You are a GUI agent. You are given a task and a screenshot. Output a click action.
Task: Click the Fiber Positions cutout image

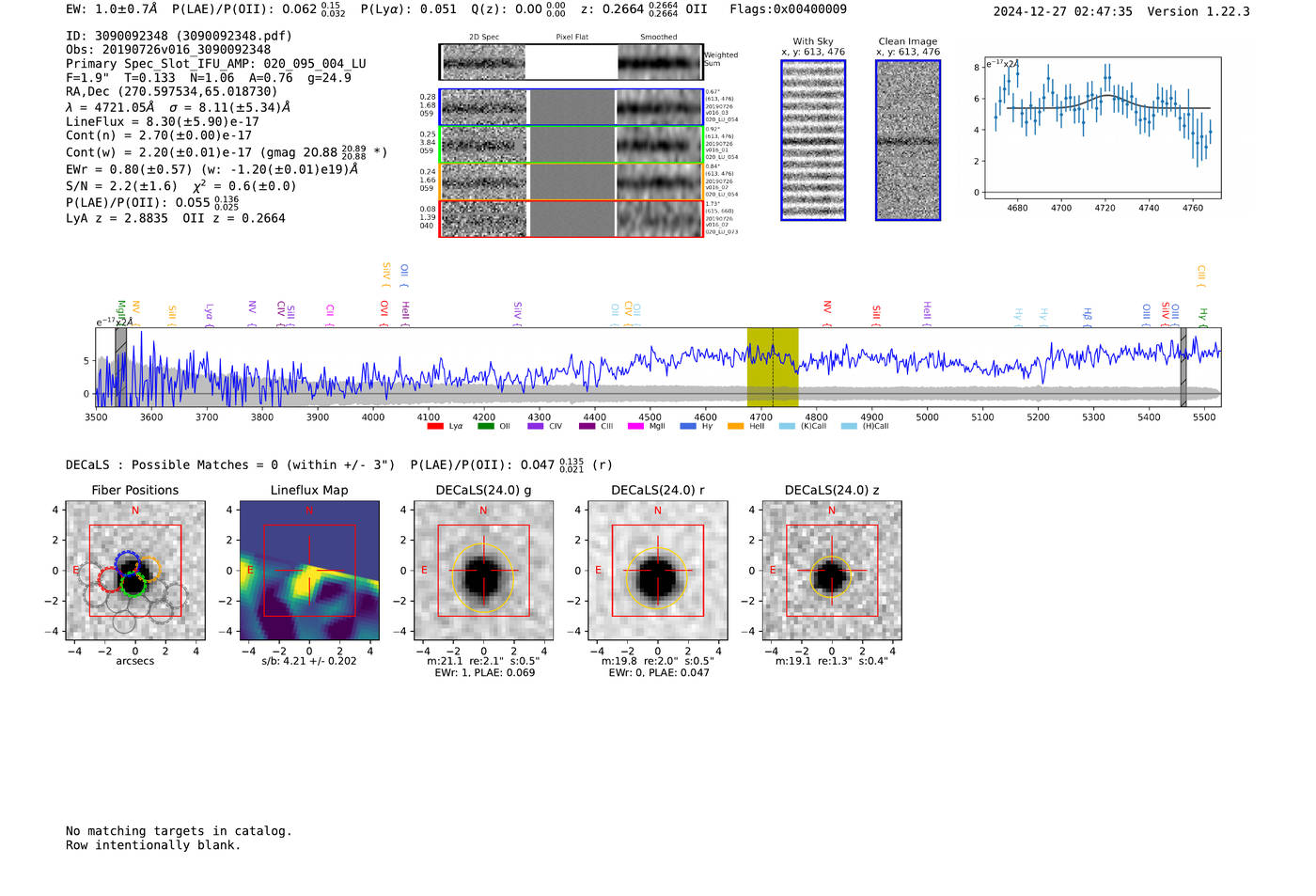135,570
